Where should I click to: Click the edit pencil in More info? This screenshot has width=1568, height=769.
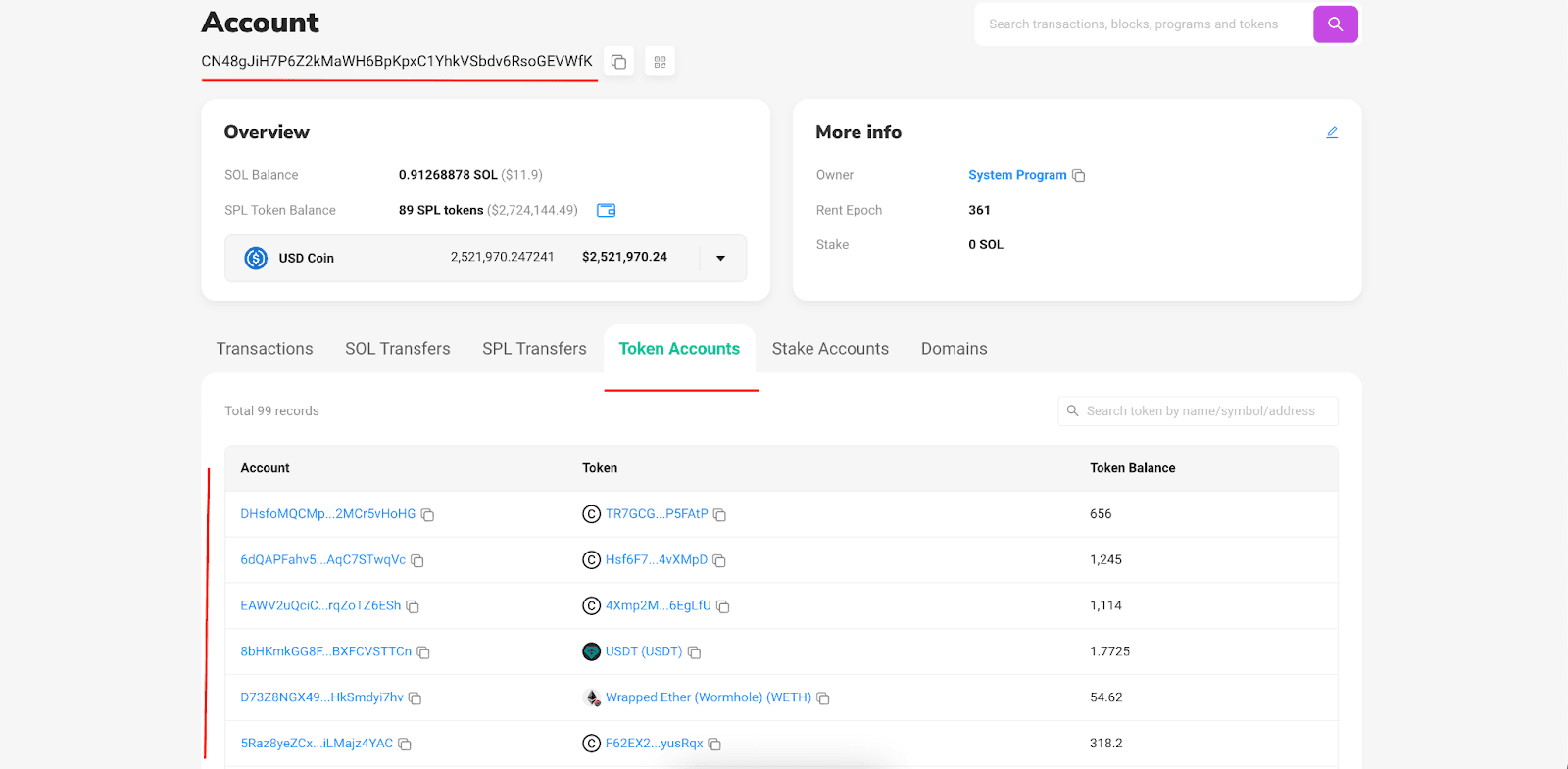tap(1332, 132)
